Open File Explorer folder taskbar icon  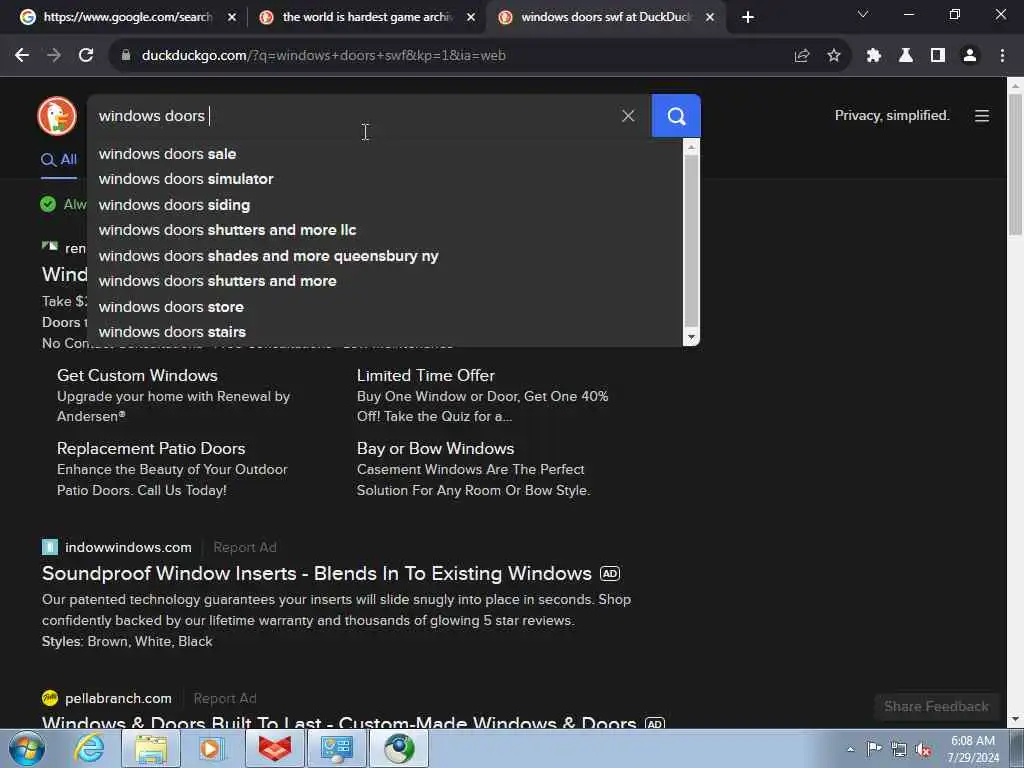click(x=151, y=748)
